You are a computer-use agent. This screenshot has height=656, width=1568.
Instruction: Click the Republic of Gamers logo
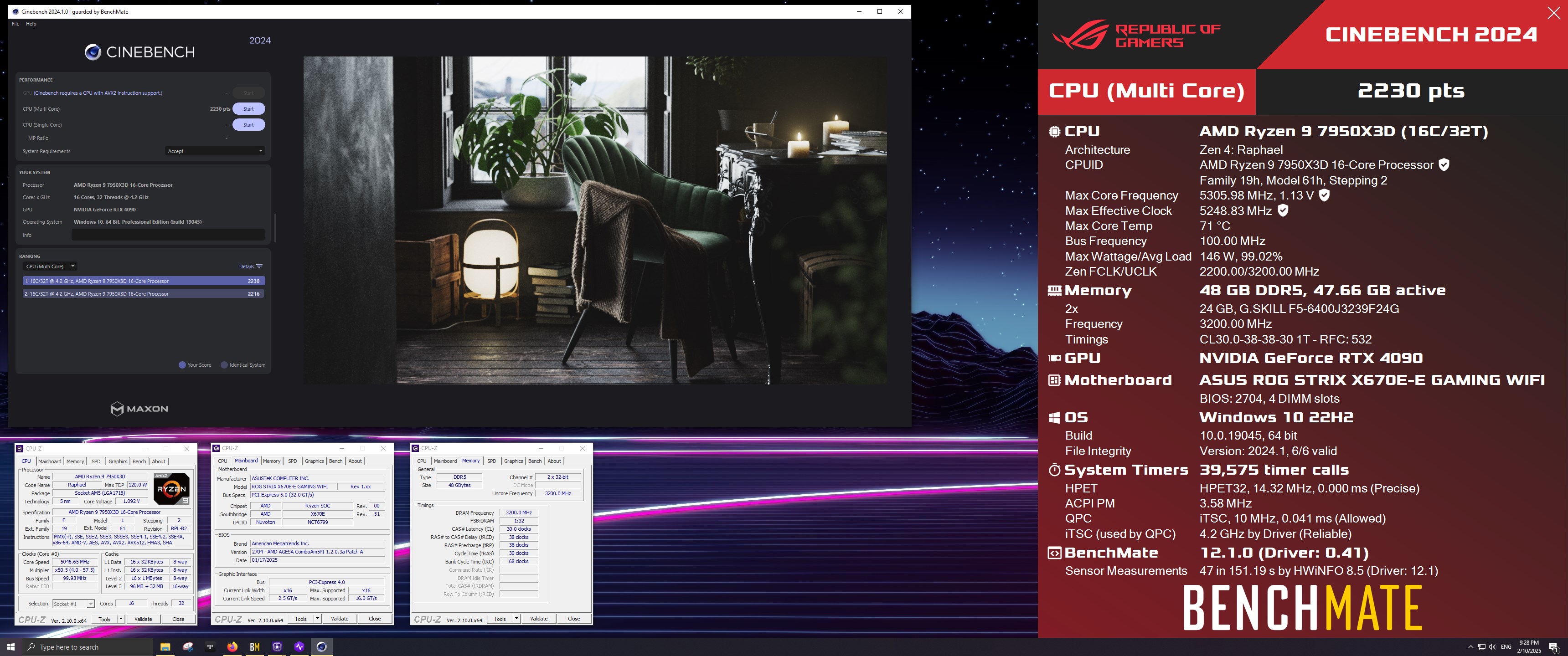click(x=1136, y=35)
